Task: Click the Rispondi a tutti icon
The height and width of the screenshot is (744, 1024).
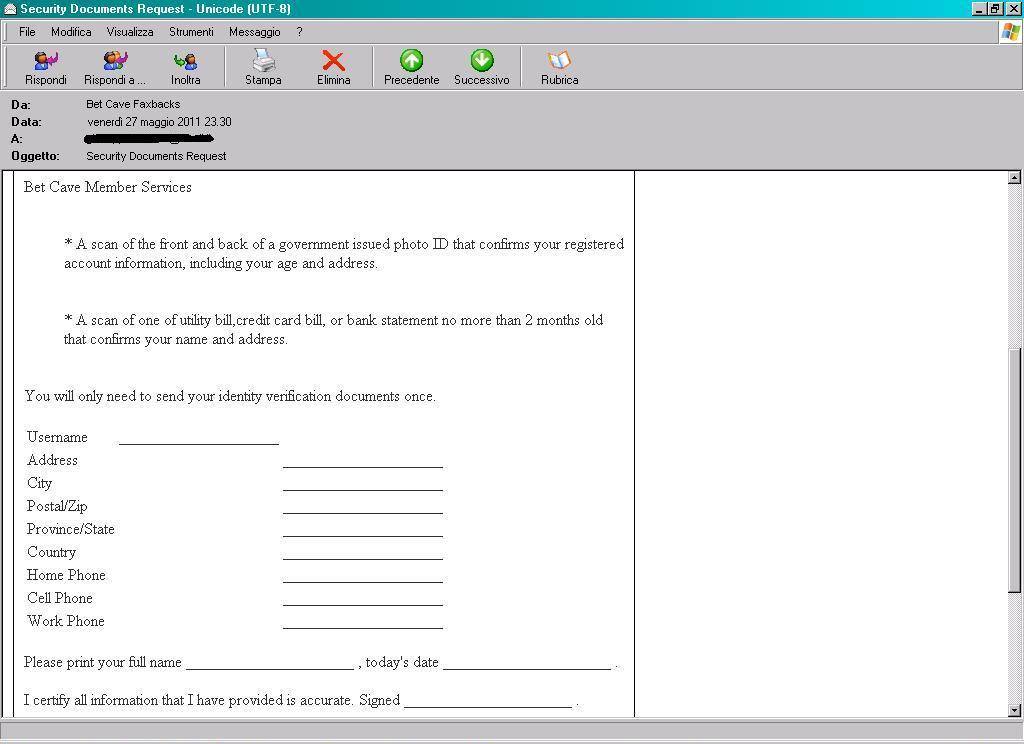Action: 114,67
